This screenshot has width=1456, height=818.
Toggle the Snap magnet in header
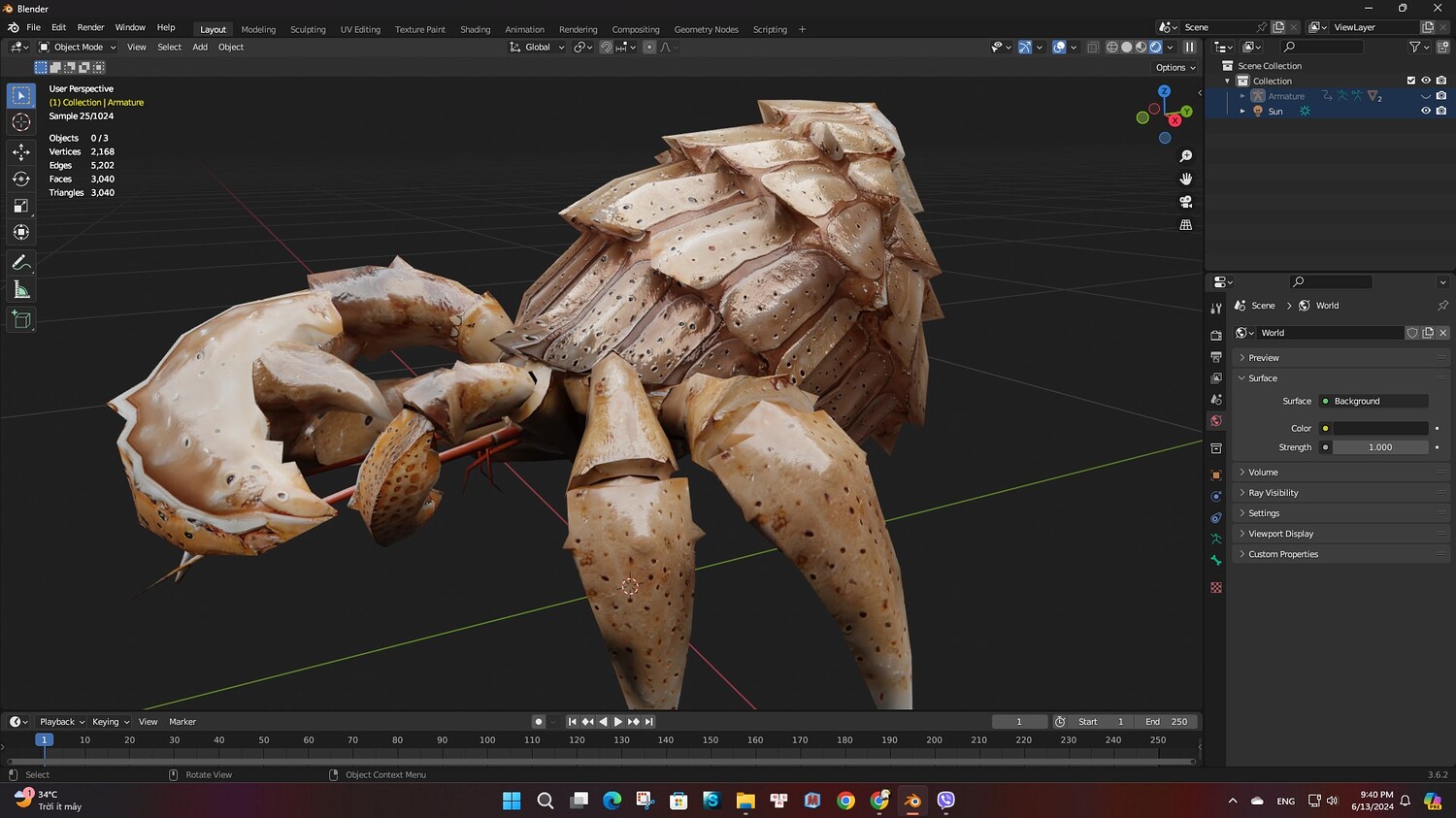coord(606,47)
